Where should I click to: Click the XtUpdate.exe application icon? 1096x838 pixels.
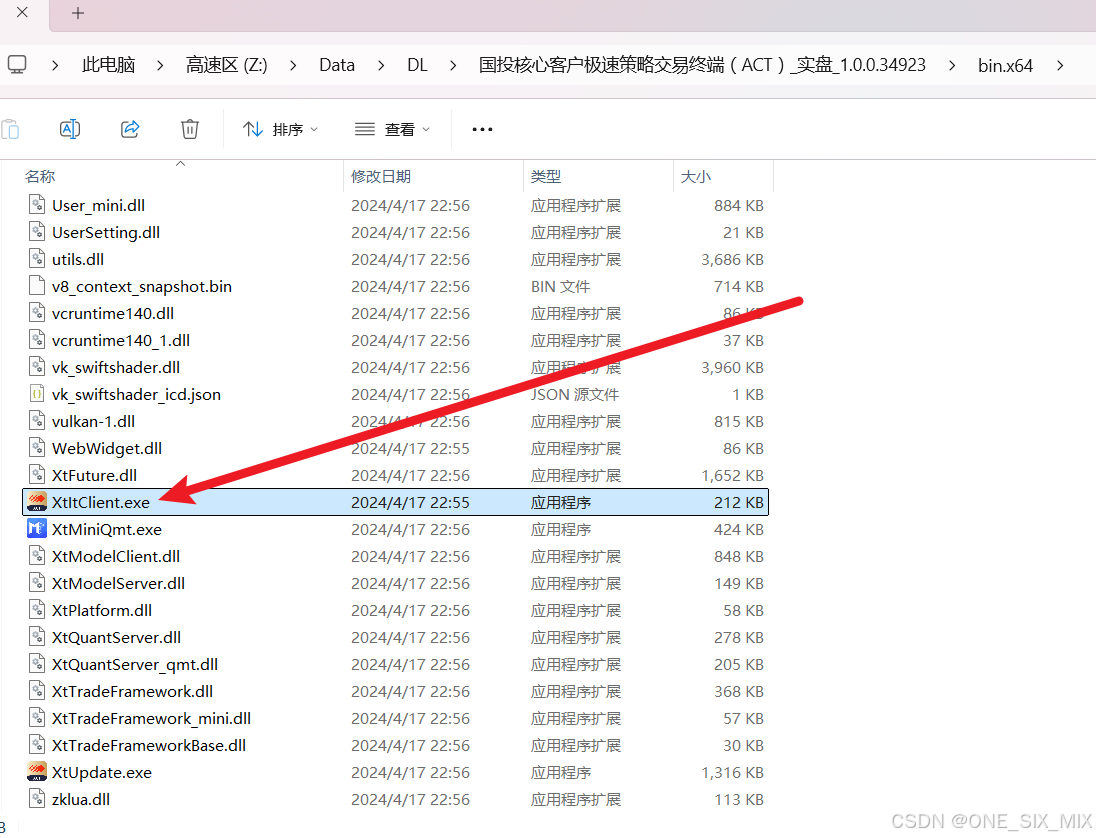point(36,772)
